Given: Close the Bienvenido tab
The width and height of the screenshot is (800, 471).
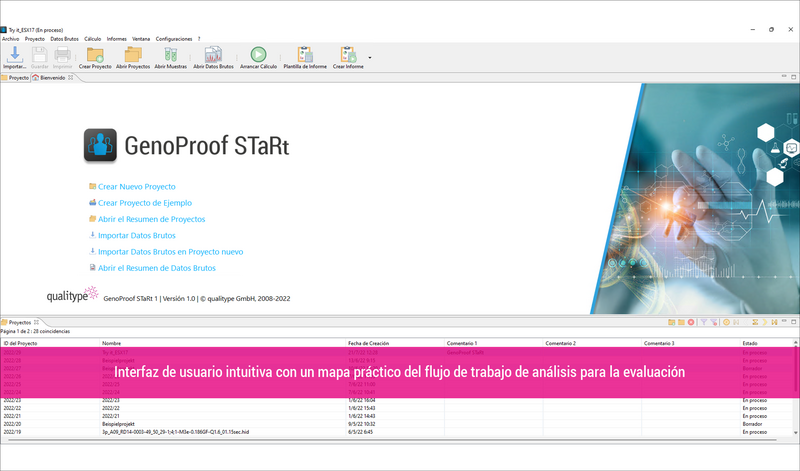Looking at the screenshot, I should (x=71, y=78).
